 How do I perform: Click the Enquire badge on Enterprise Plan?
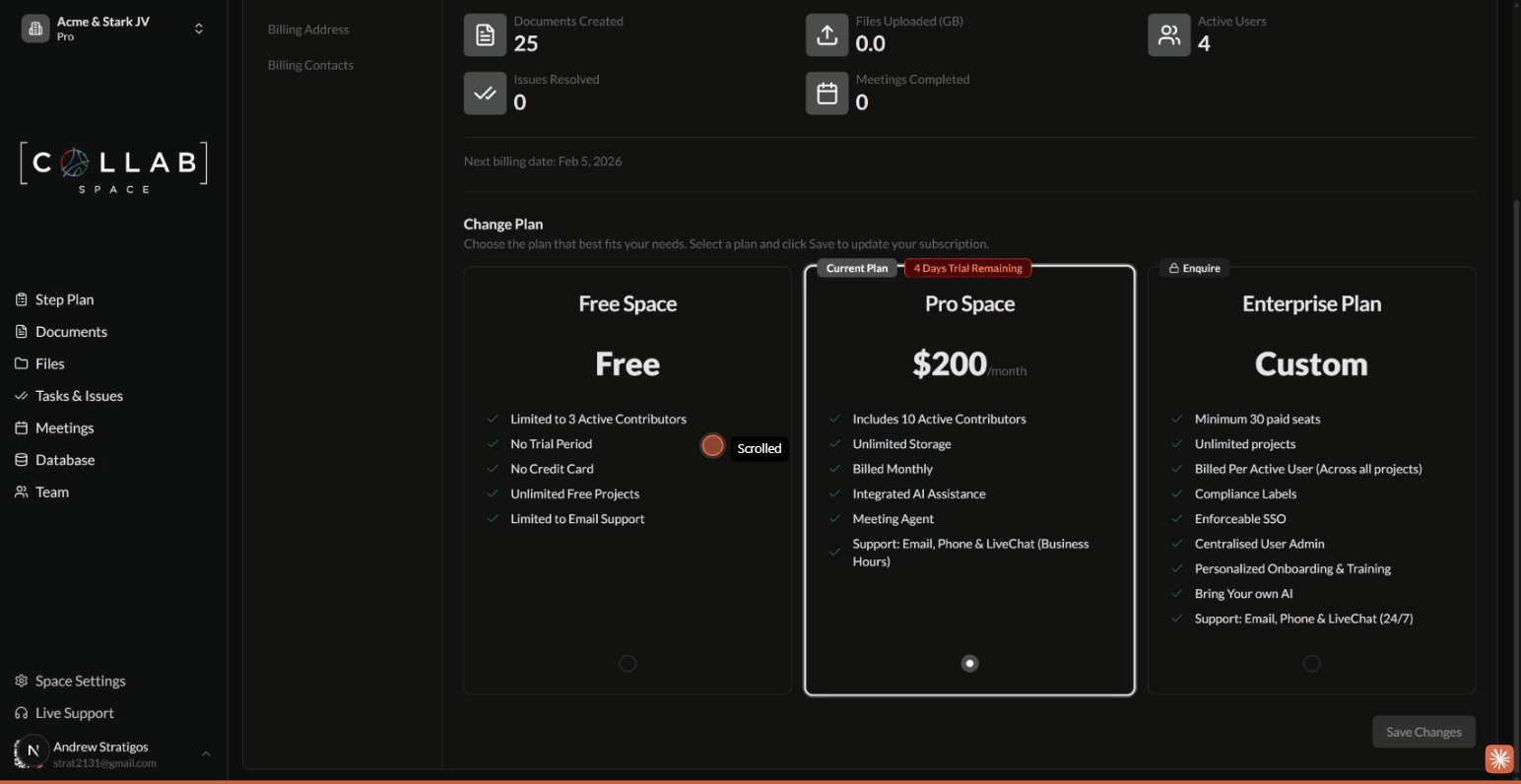point(1193,267)
